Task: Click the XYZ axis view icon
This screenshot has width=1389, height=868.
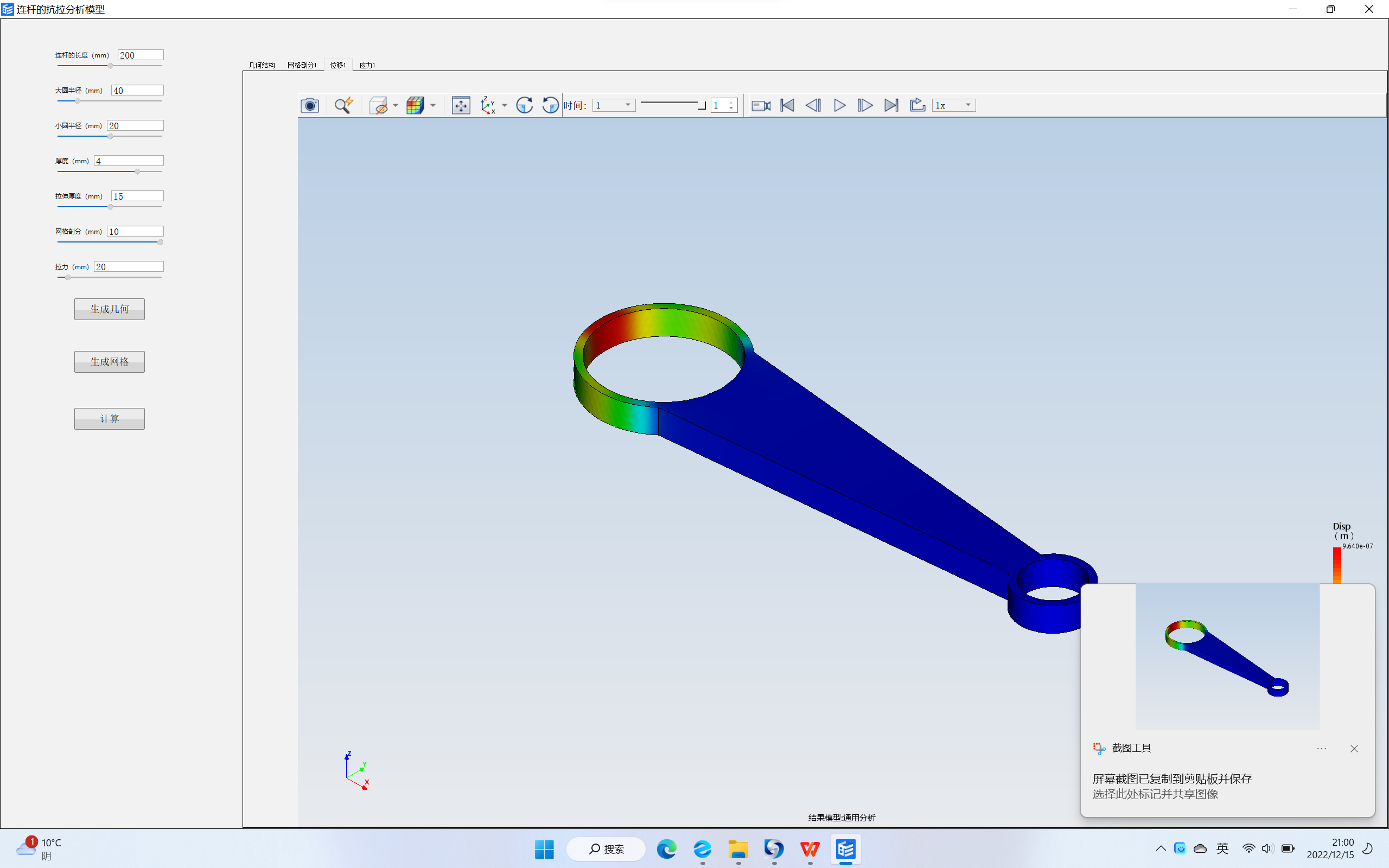Action: click(488, 105)
